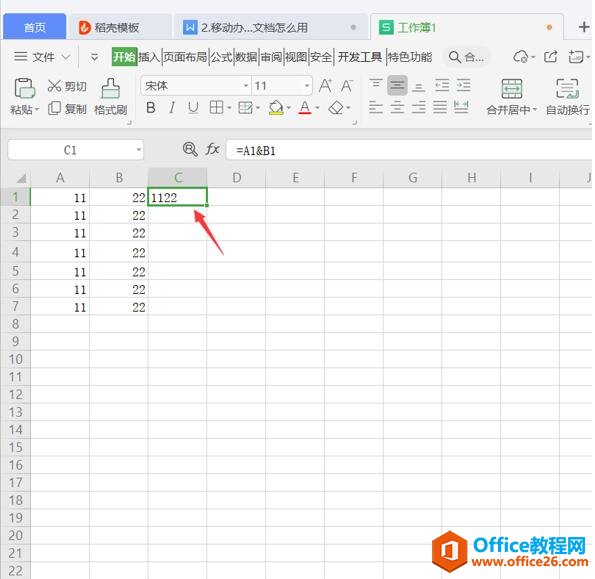The image size is (595, 579).
Task: Align cell content to top
Action: (376, 83)
